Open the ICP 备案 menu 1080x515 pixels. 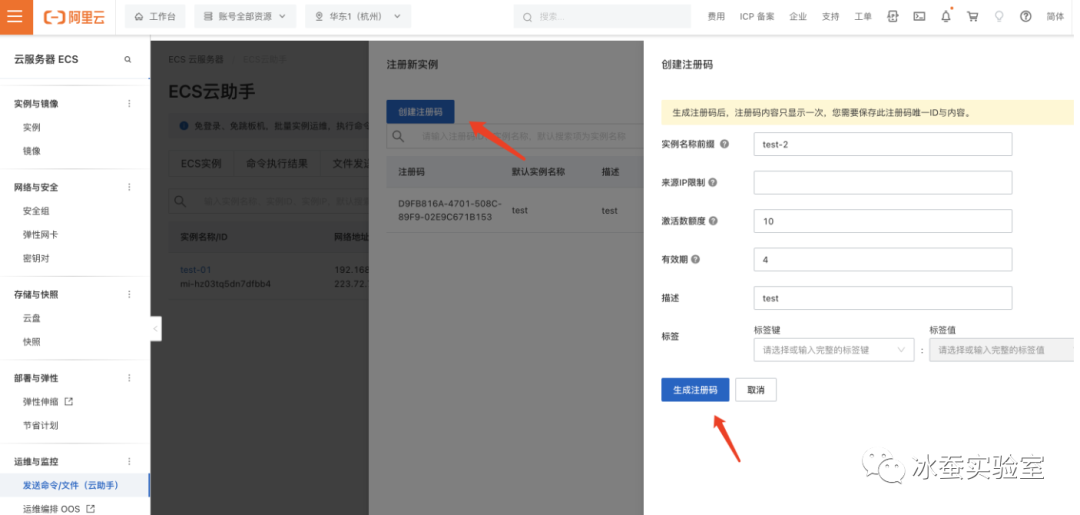point(757,17)
